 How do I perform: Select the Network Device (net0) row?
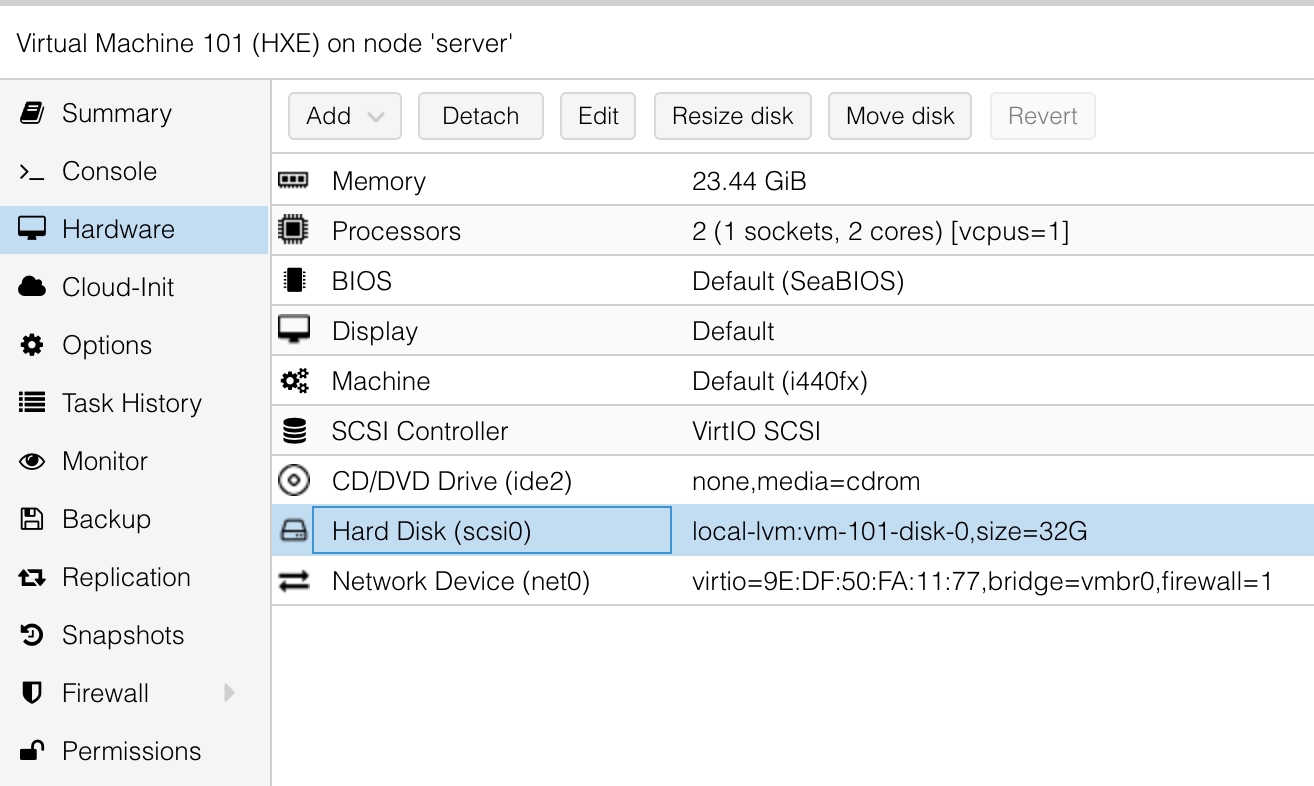(x=461, y=581)
